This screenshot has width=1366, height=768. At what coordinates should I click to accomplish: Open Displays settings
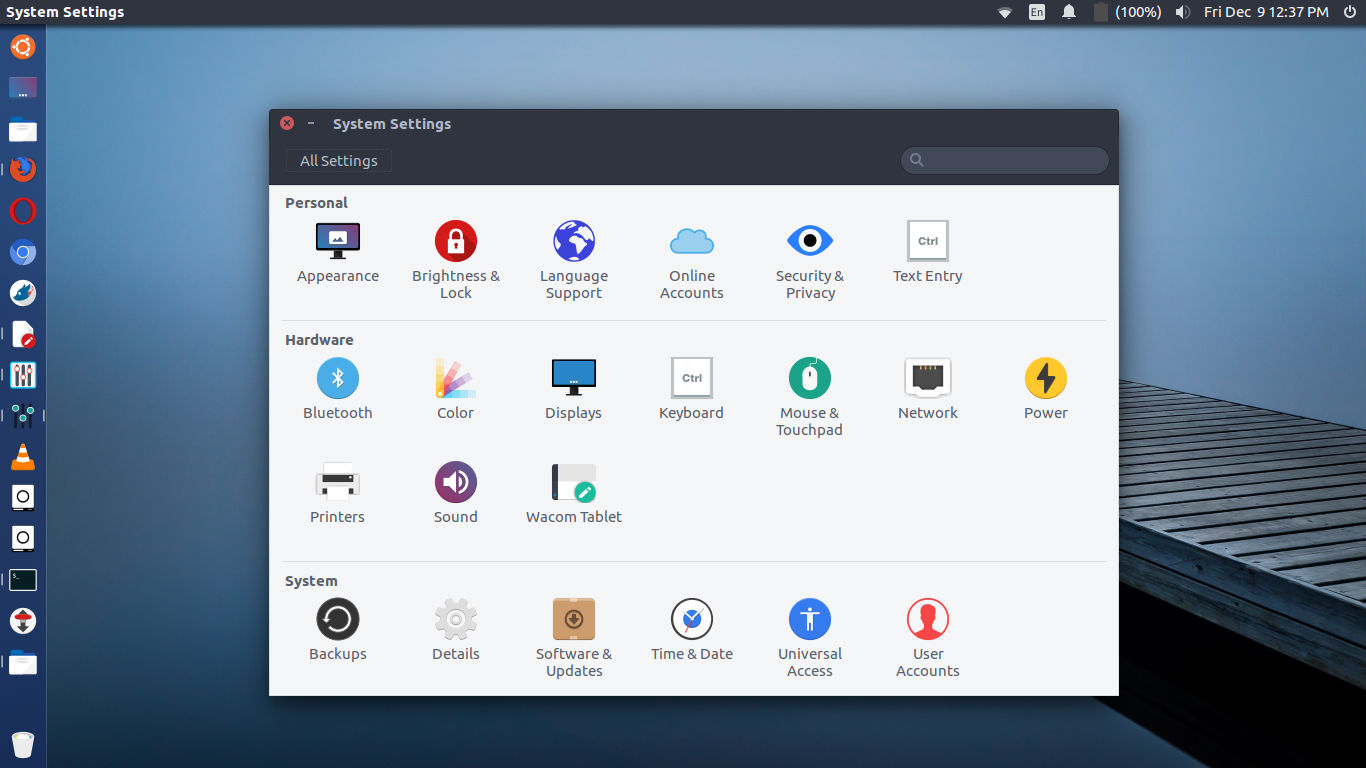click(x=573, y=385)
